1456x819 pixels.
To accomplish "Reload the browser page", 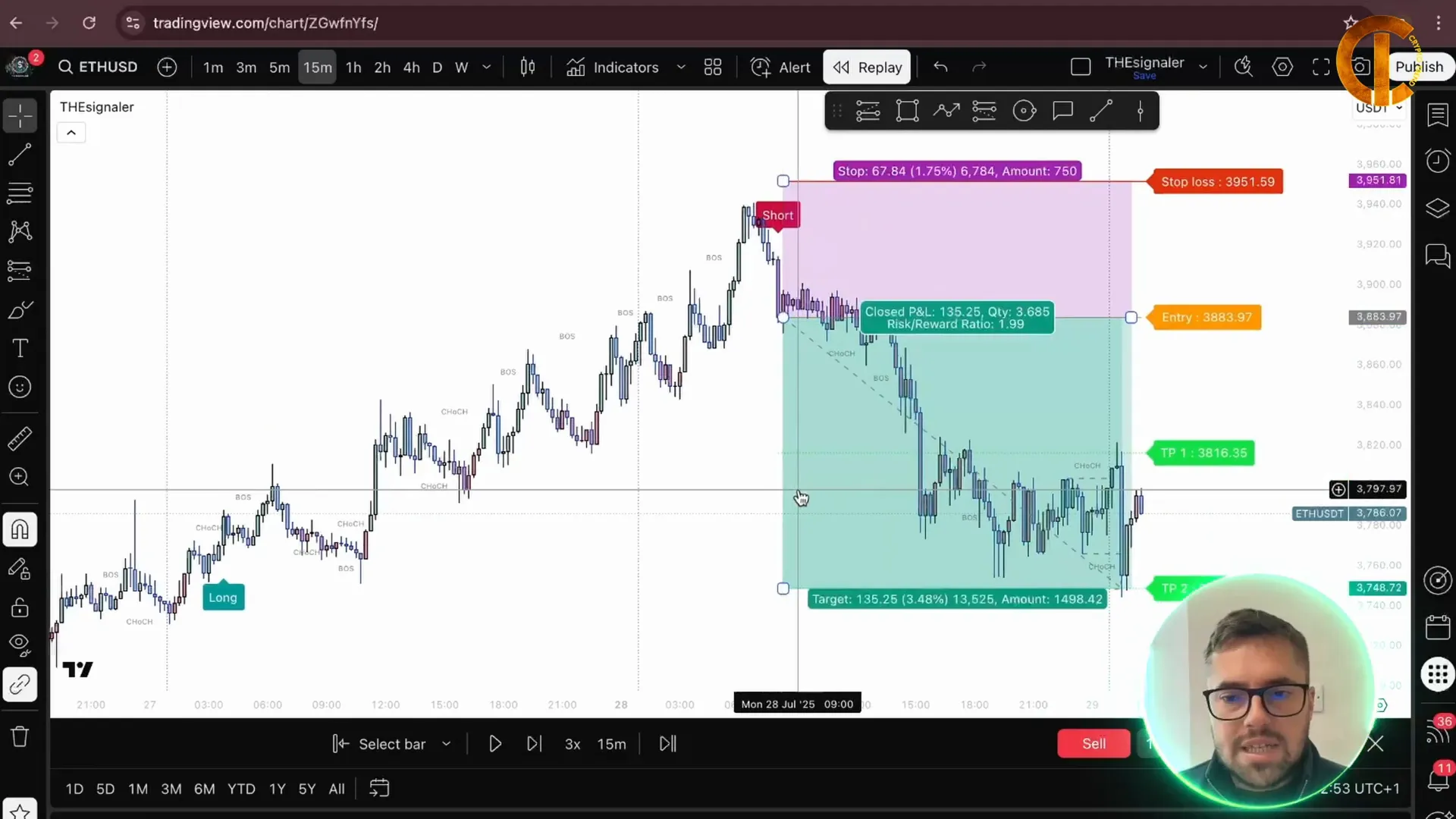I will pyautogui.click(x=89, y=23).
